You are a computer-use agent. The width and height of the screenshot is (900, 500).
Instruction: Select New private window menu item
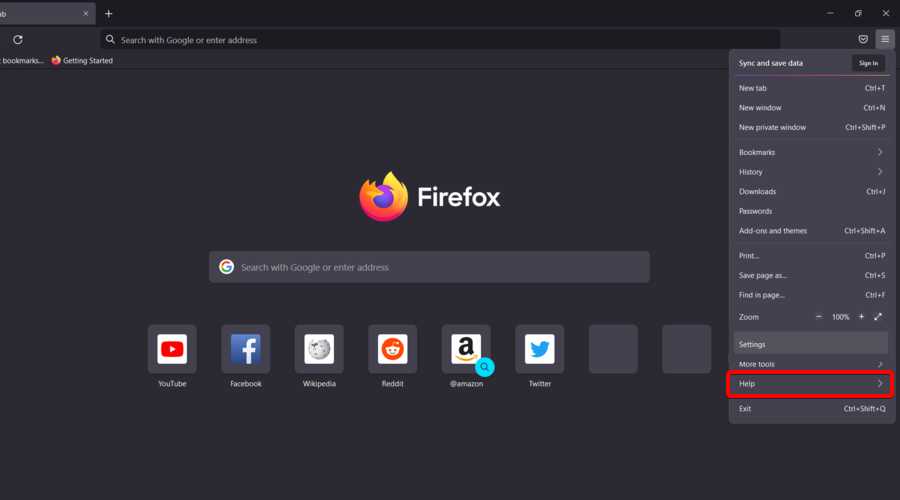click(x=811, y=127)
